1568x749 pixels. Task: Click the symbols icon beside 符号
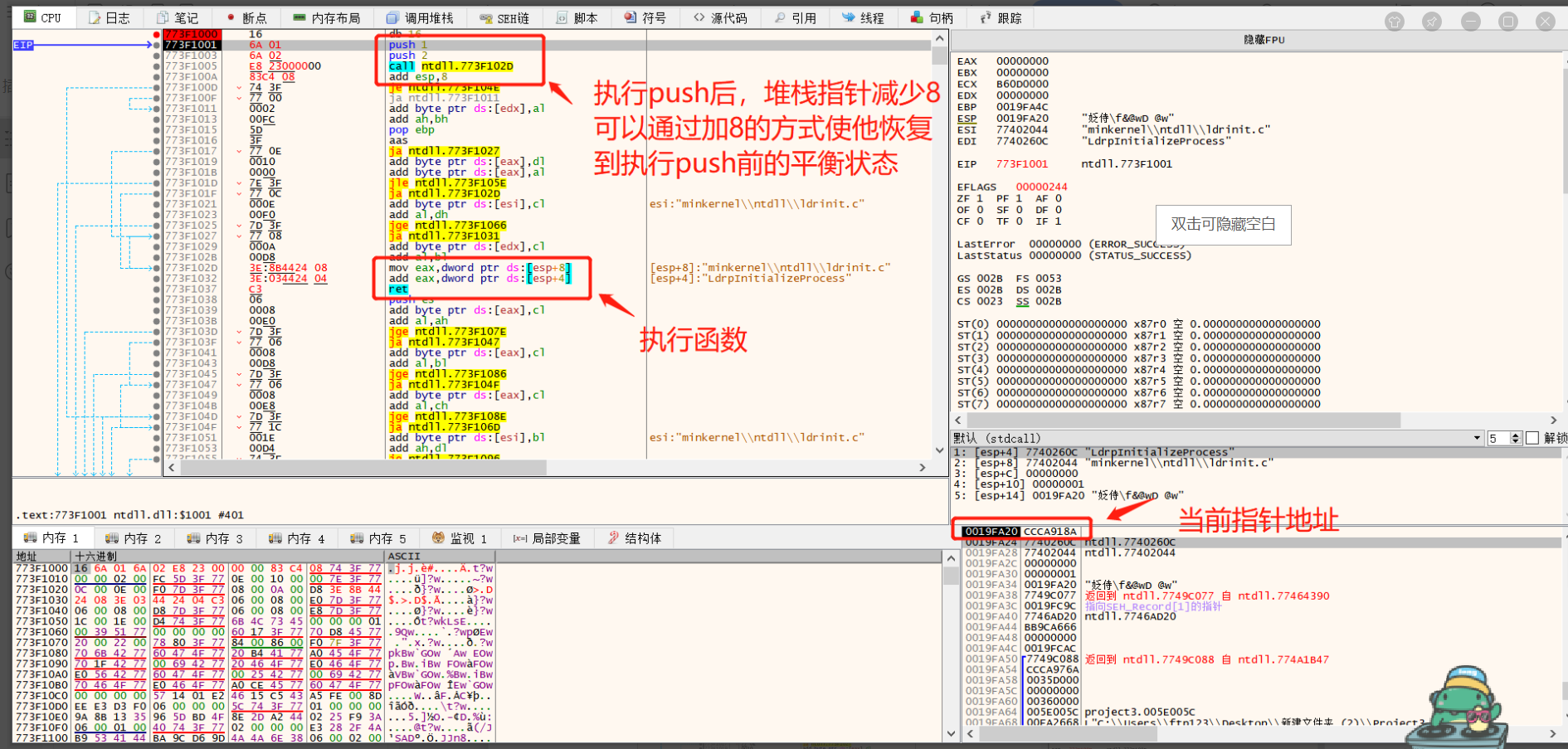click(631, 17)
